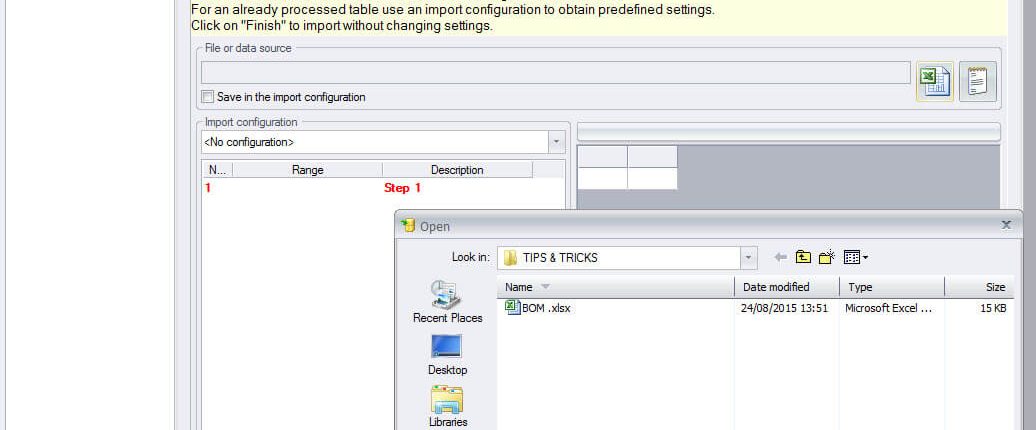
Task: Sort files by Size column
Action: tap(979, 287)
